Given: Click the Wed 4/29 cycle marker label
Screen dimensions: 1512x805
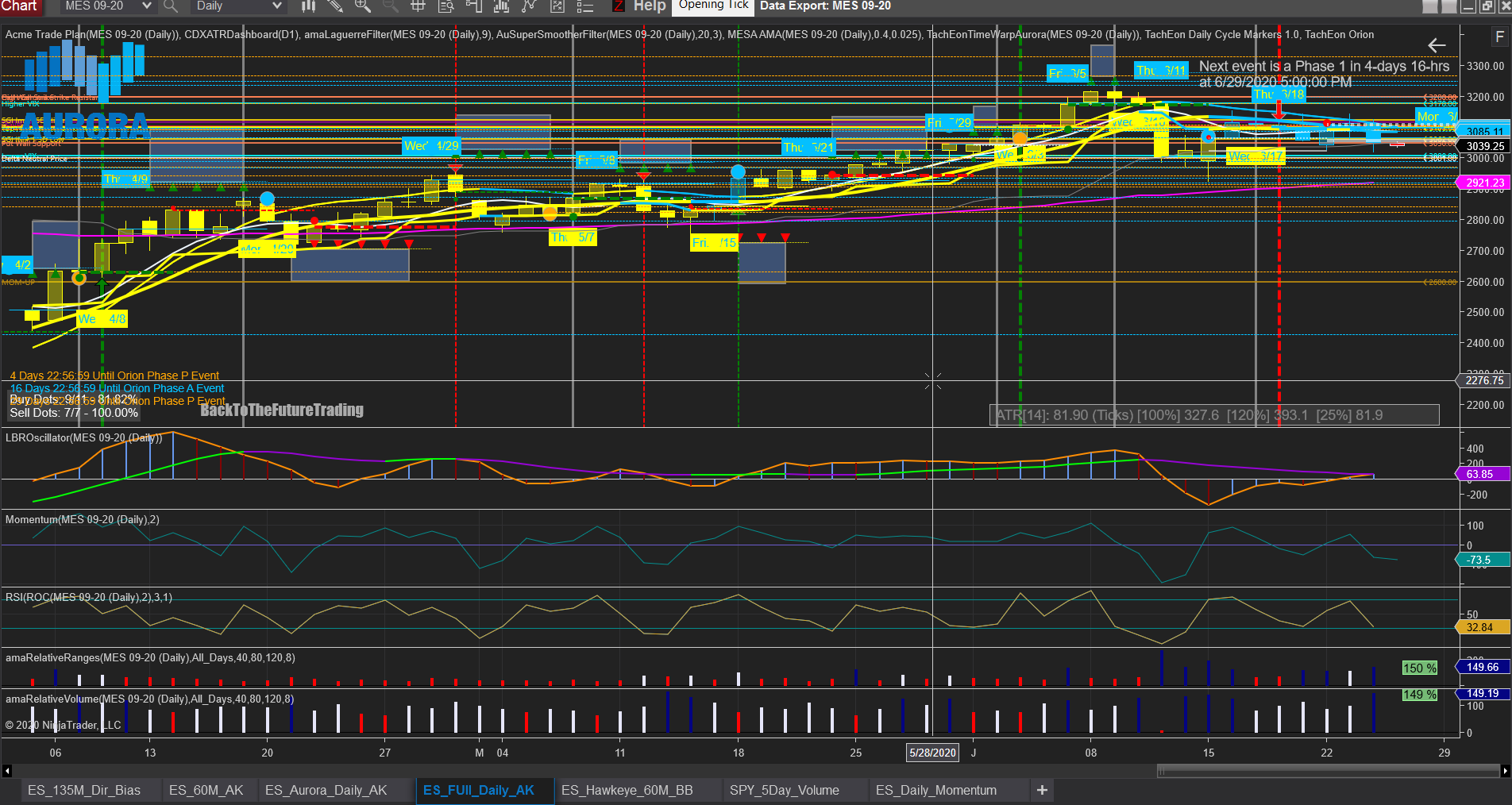Looking at the screenshot, I should click(x=431, y=146).
